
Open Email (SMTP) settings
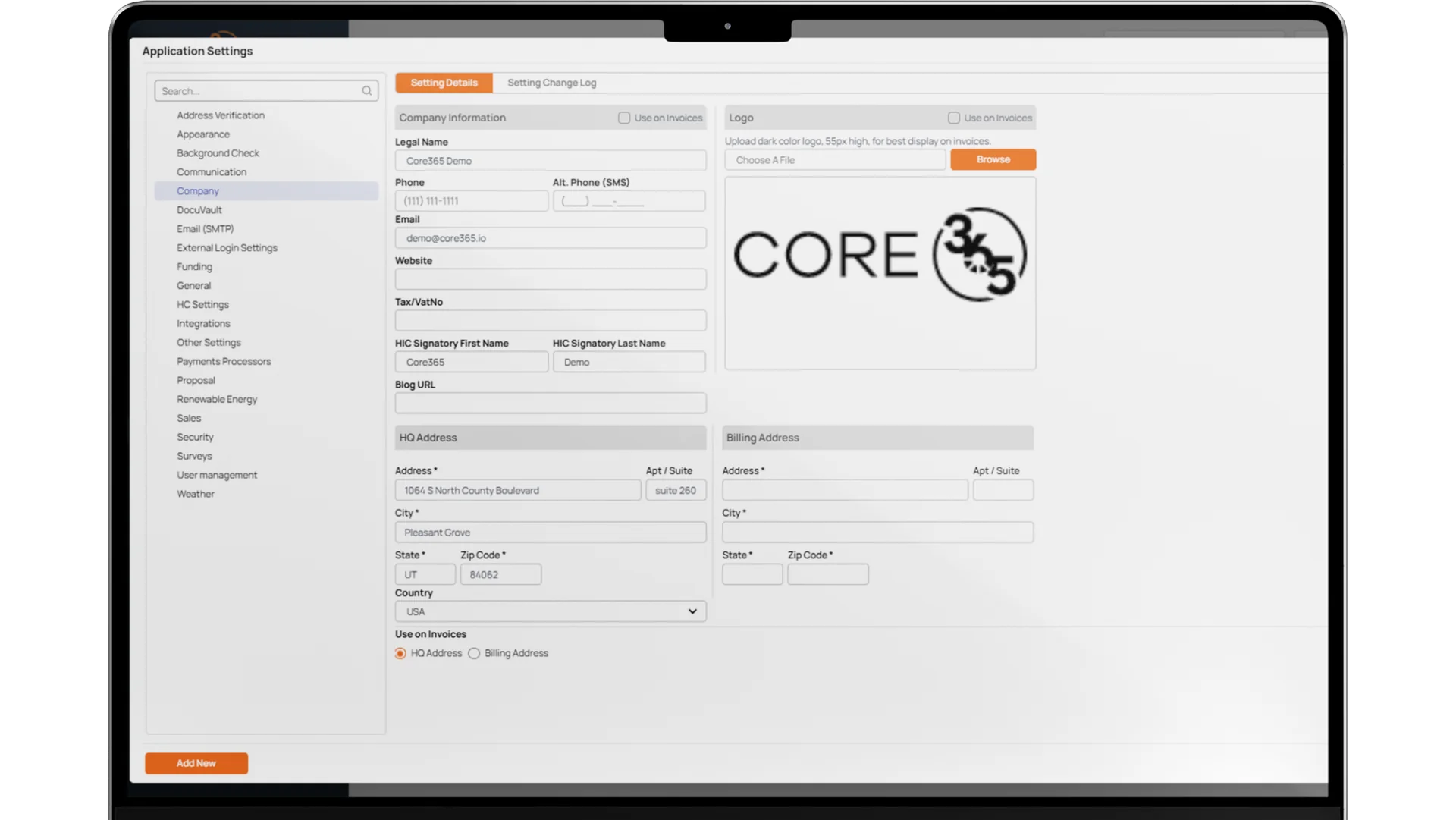tap(206, 229)
